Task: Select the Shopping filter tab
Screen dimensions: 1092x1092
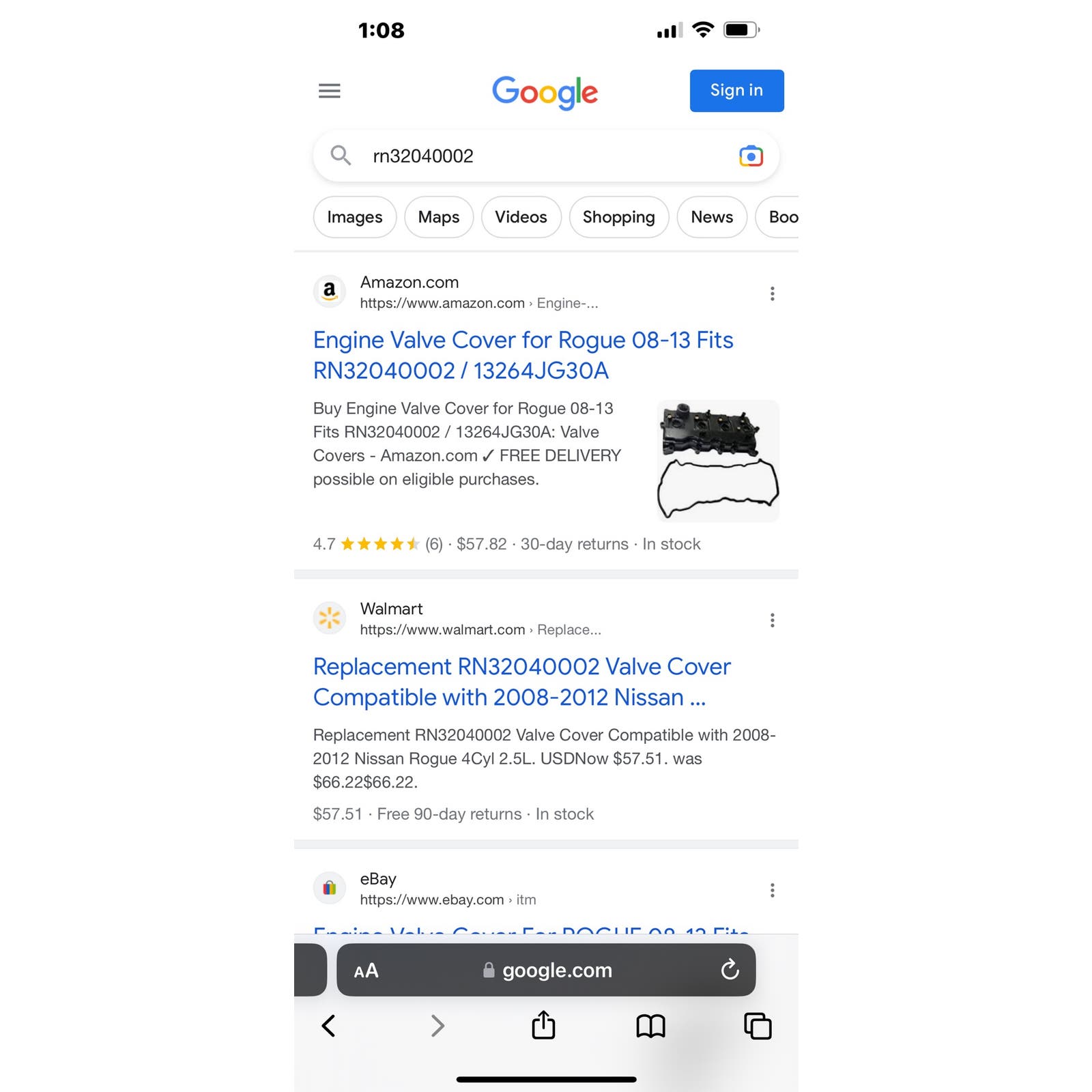Action: 619,217
